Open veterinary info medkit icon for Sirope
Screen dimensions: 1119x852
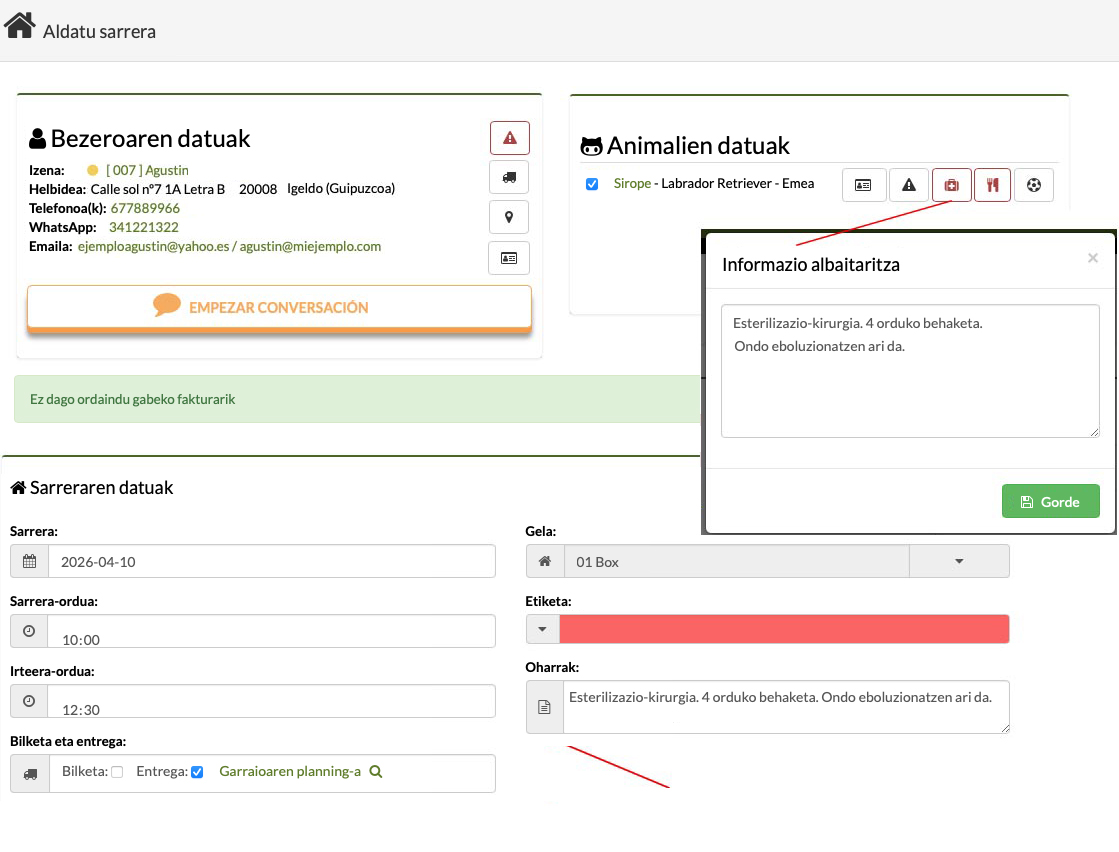coord(951,185)
